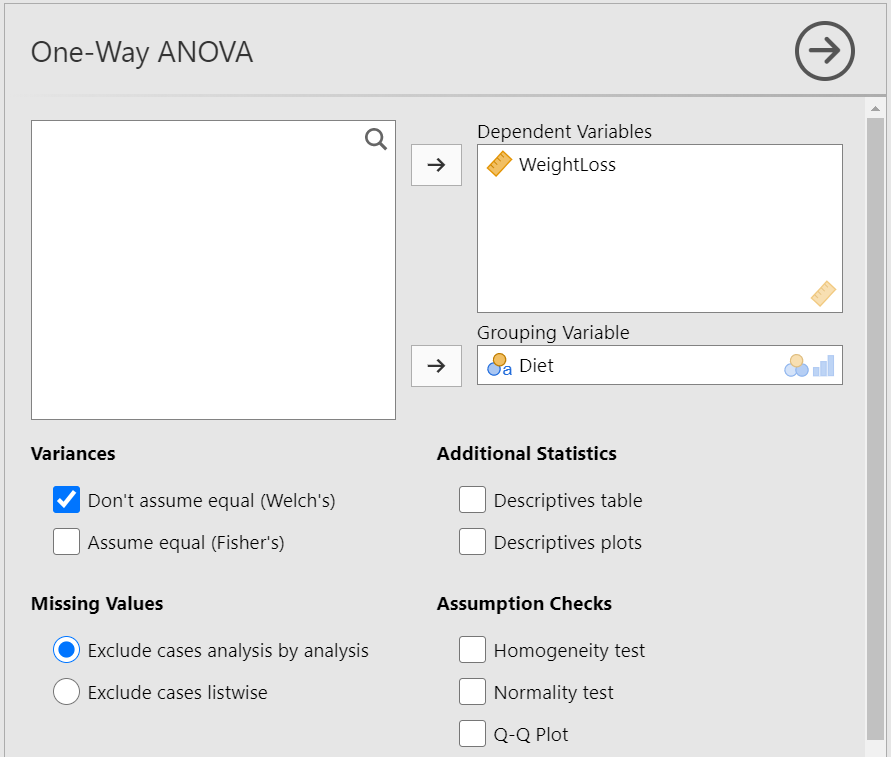Select Exclude cases listwise
The width and height of the screenshot is (891, 757).
[67, 692]
